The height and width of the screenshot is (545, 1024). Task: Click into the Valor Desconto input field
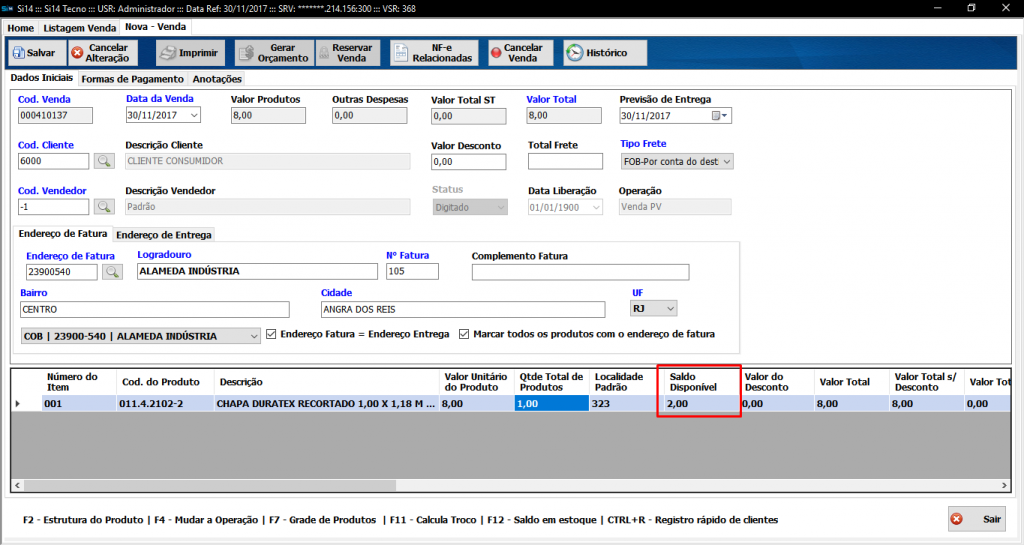pos(467,162)
